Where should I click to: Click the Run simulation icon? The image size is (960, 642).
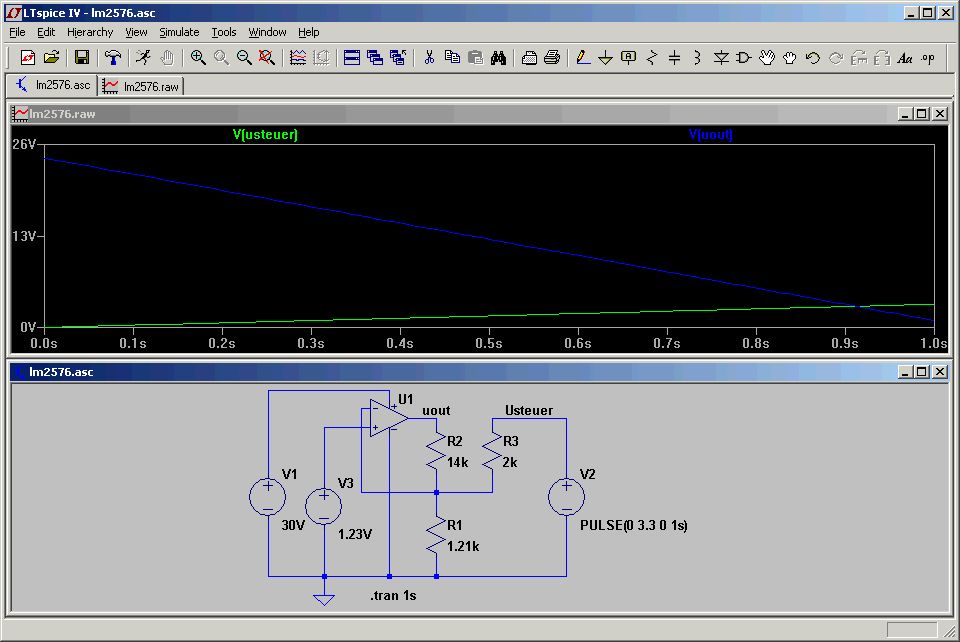pyautogui.click(x=143, y=58)
